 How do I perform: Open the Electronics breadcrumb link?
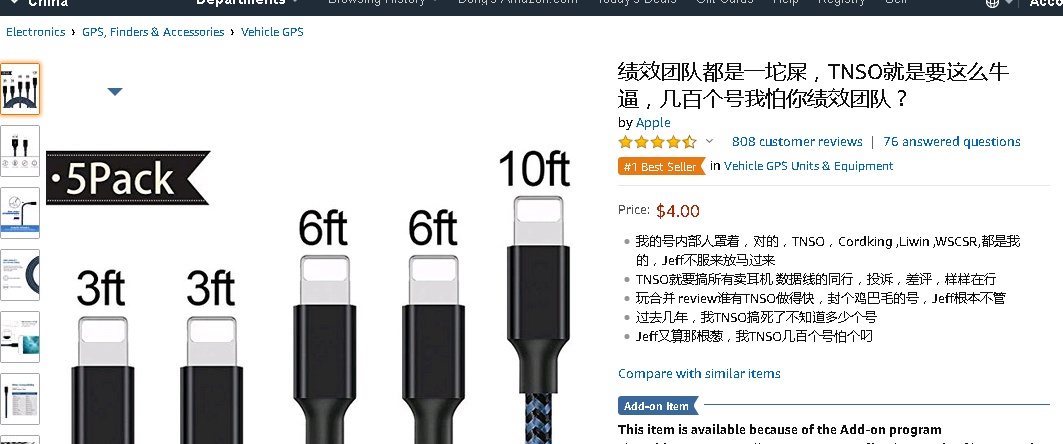coord(35,32)
